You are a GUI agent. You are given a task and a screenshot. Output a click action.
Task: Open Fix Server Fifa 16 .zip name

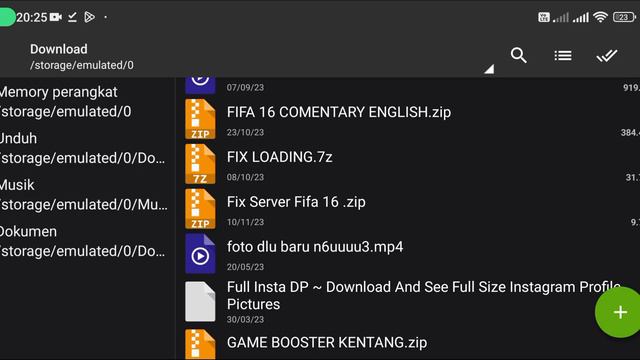point(296,202)
